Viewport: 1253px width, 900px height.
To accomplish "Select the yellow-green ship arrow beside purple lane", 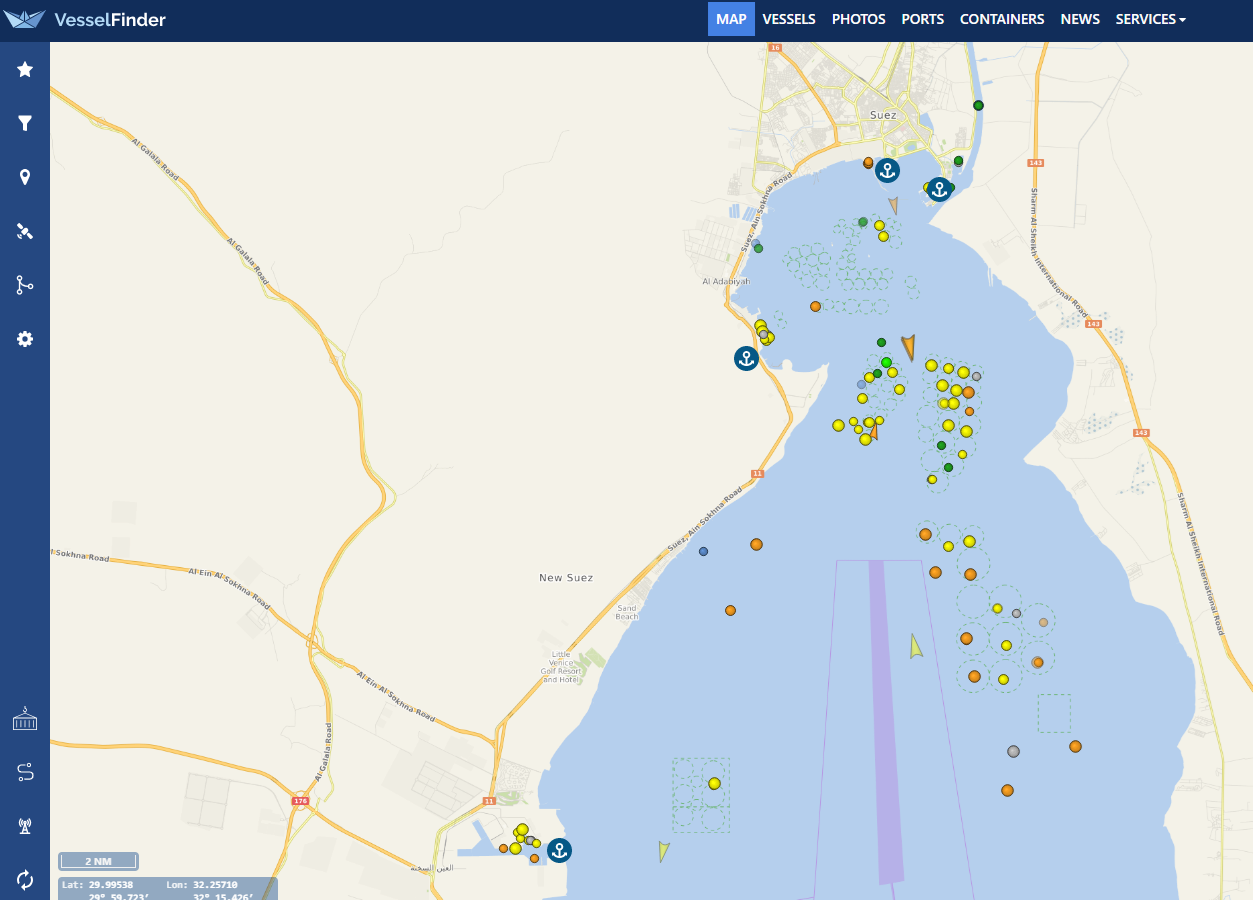I will 916,646.
